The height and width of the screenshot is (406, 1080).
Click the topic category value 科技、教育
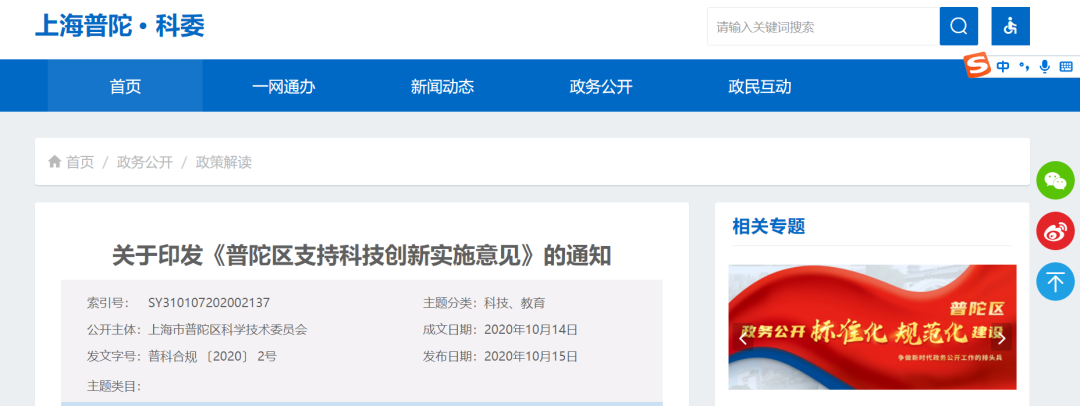pos(515,303)
